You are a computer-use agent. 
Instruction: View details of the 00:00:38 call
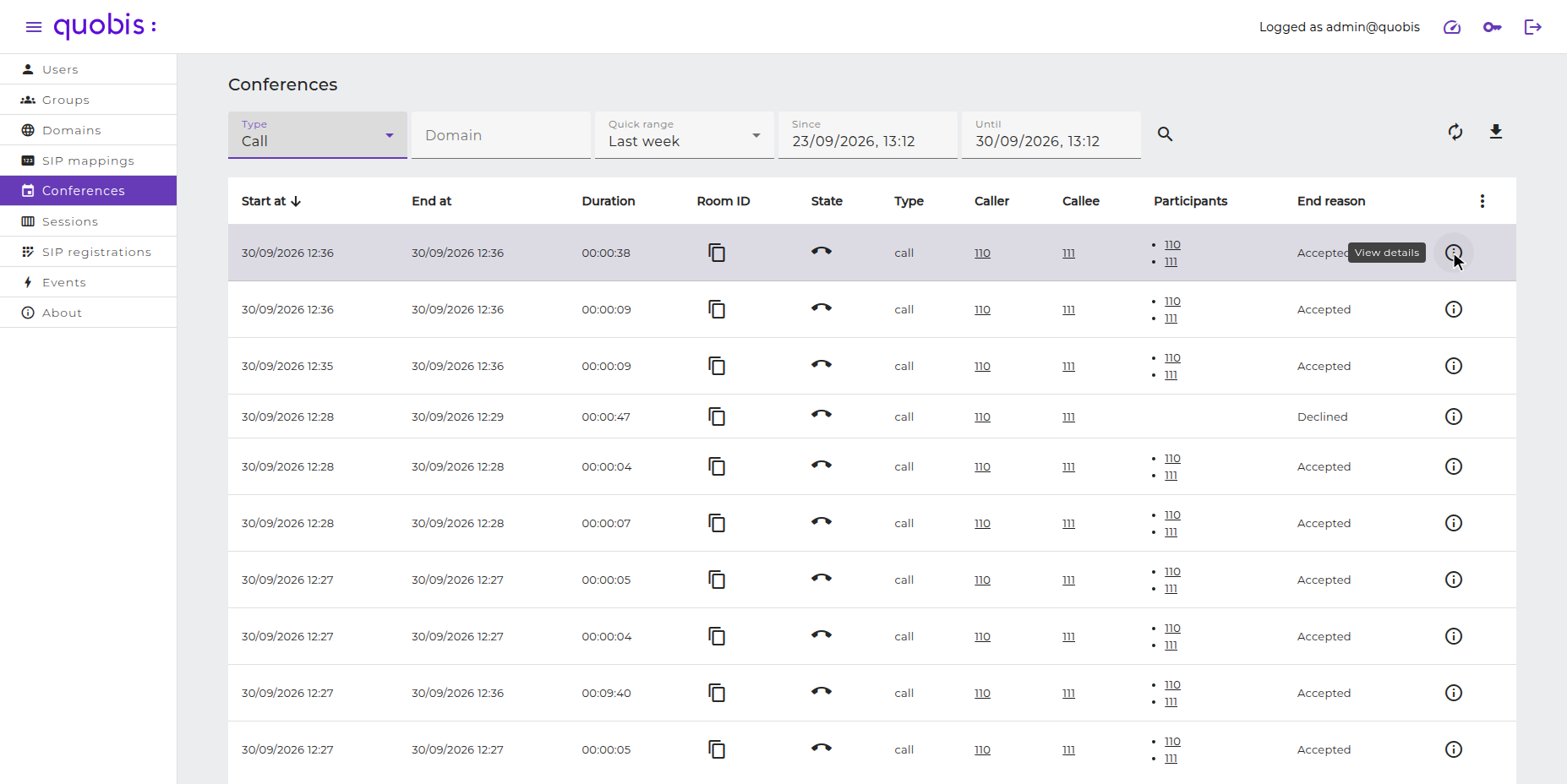1454,253
